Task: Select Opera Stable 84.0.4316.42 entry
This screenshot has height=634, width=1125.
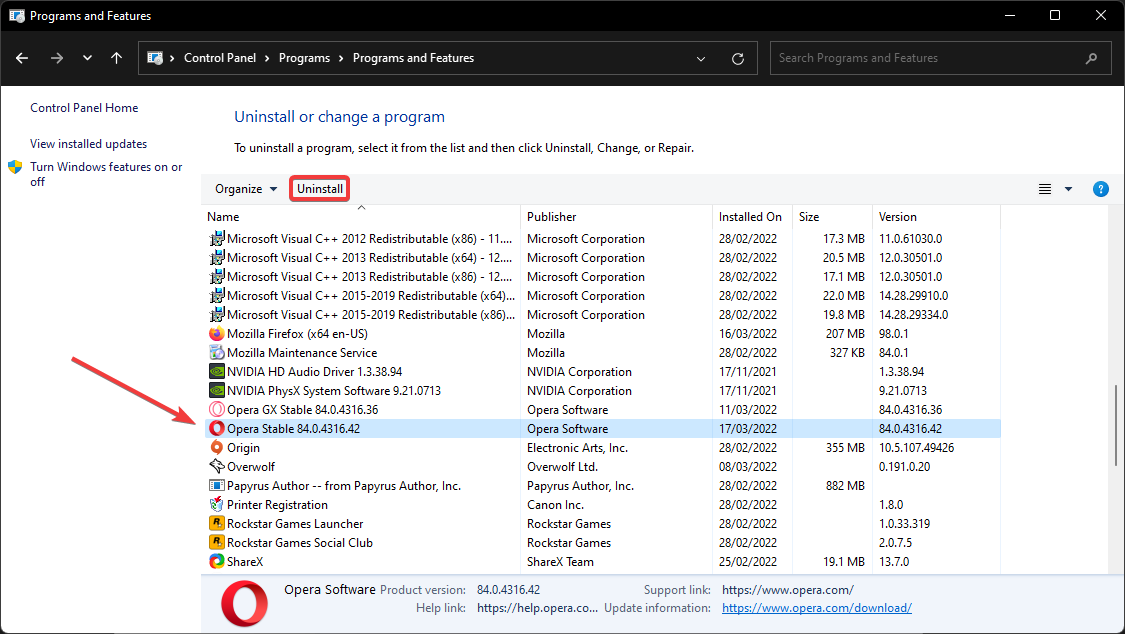Action: (293, 429)
